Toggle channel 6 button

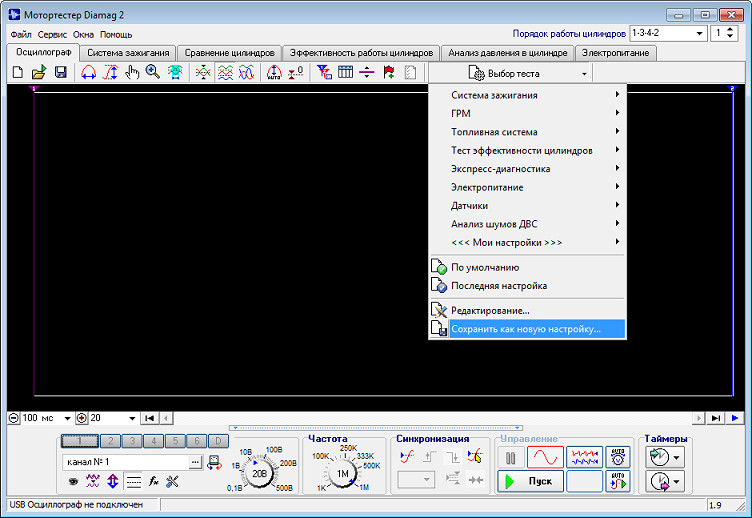coord(197,441)
